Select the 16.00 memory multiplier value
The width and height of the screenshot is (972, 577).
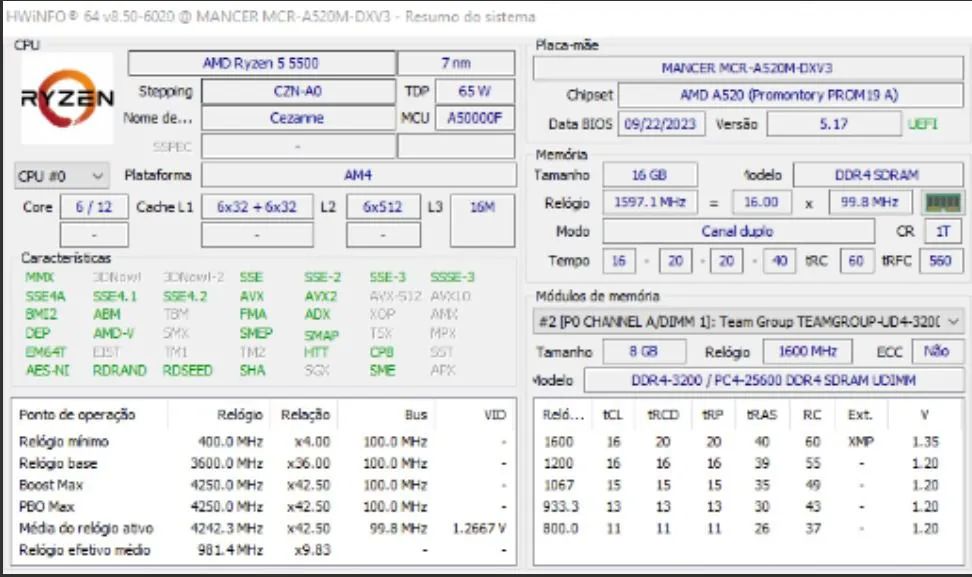click(761, 203)
